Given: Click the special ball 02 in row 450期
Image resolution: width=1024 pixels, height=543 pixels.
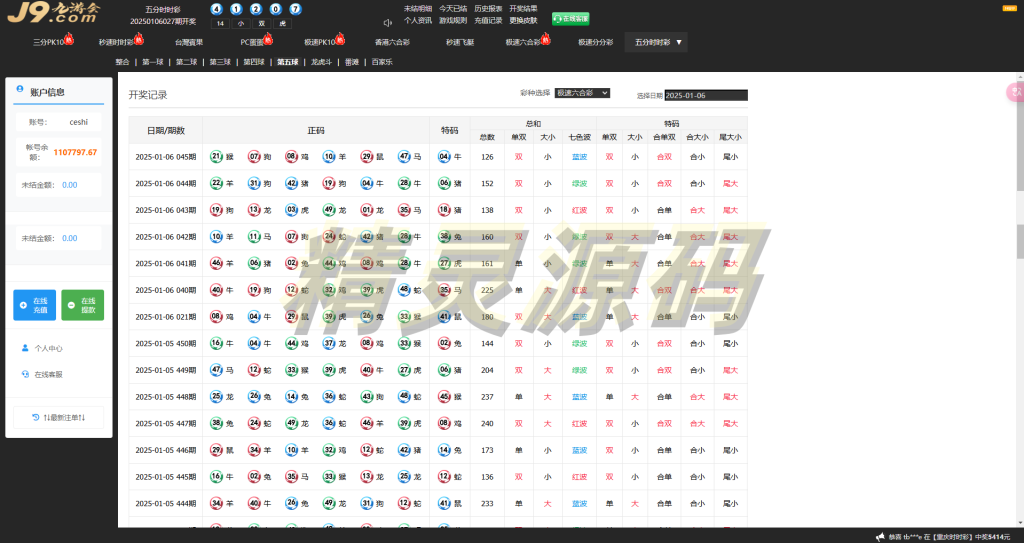Looking at the screenshot, I should (x=444, y=344).
